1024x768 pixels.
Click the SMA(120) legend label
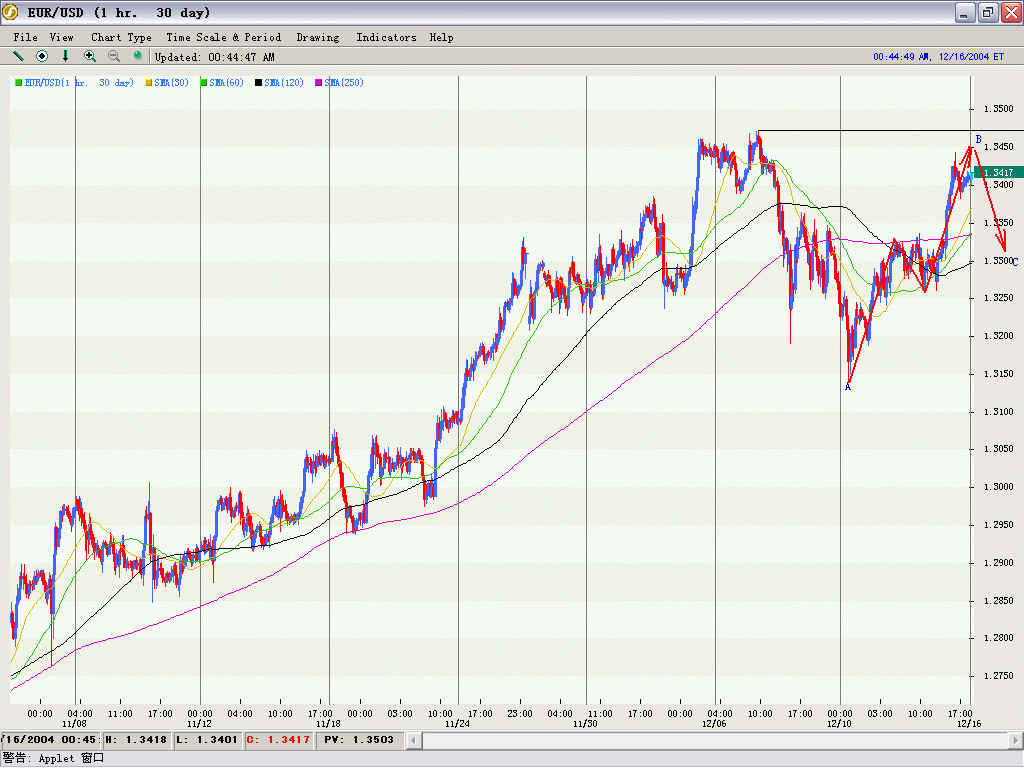284,83
